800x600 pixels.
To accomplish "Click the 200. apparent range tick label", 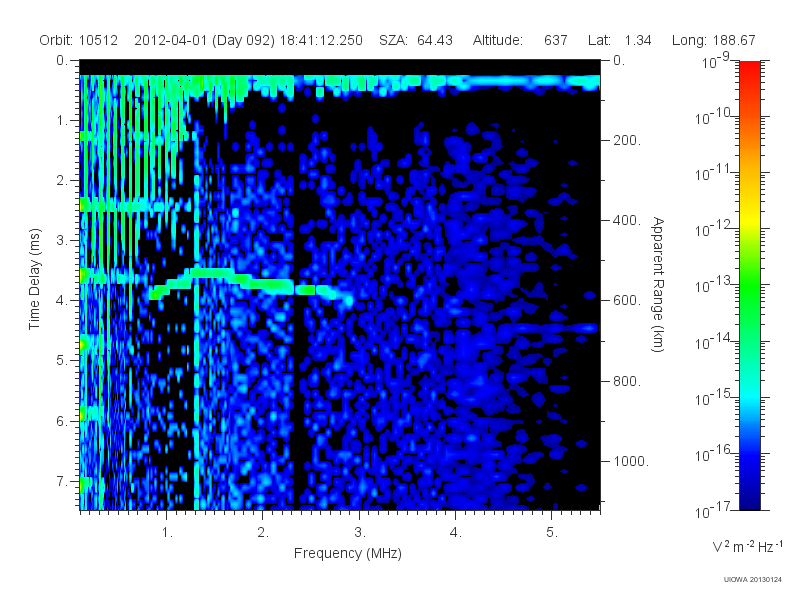I will [x=627, y=140].
